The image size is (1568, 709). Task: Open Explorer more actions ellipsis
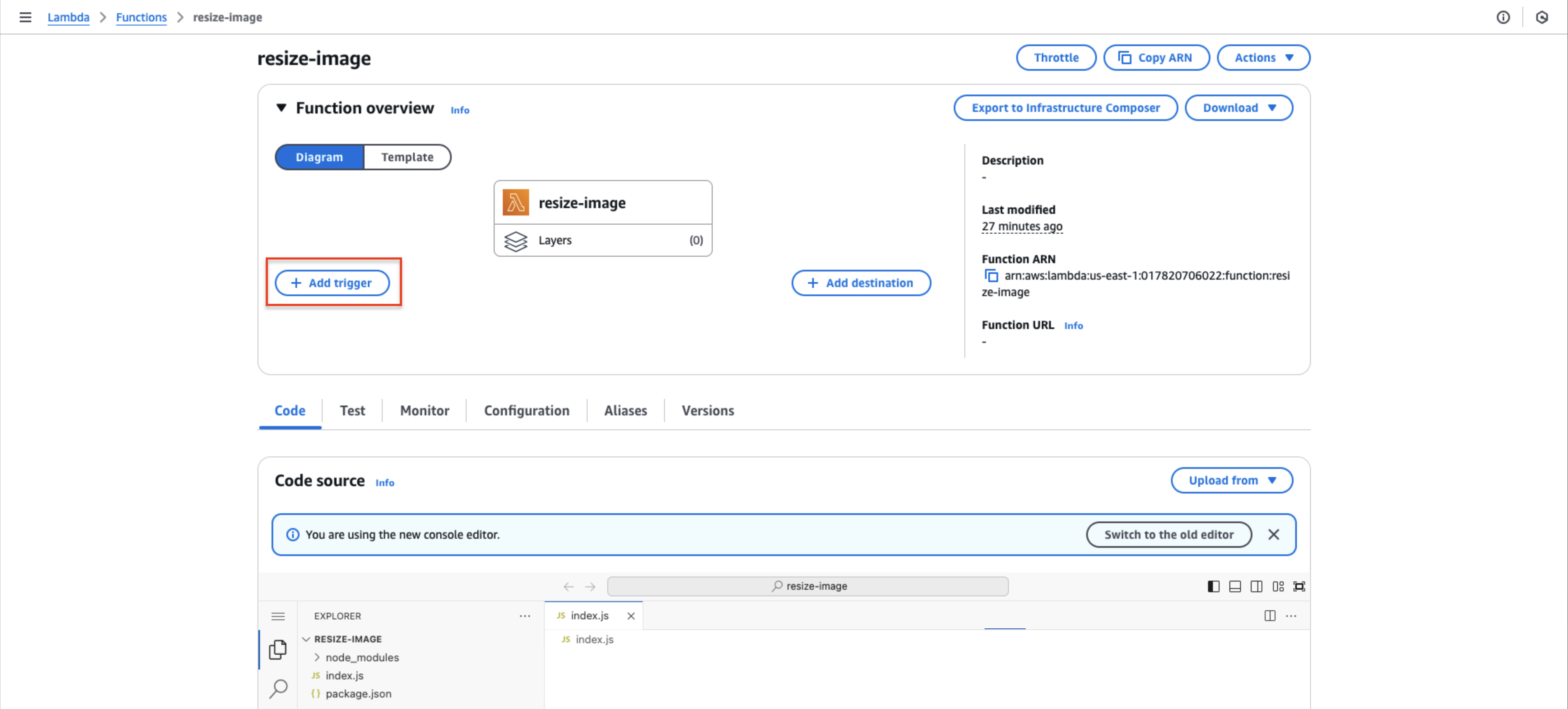click(x=525, y=616)
